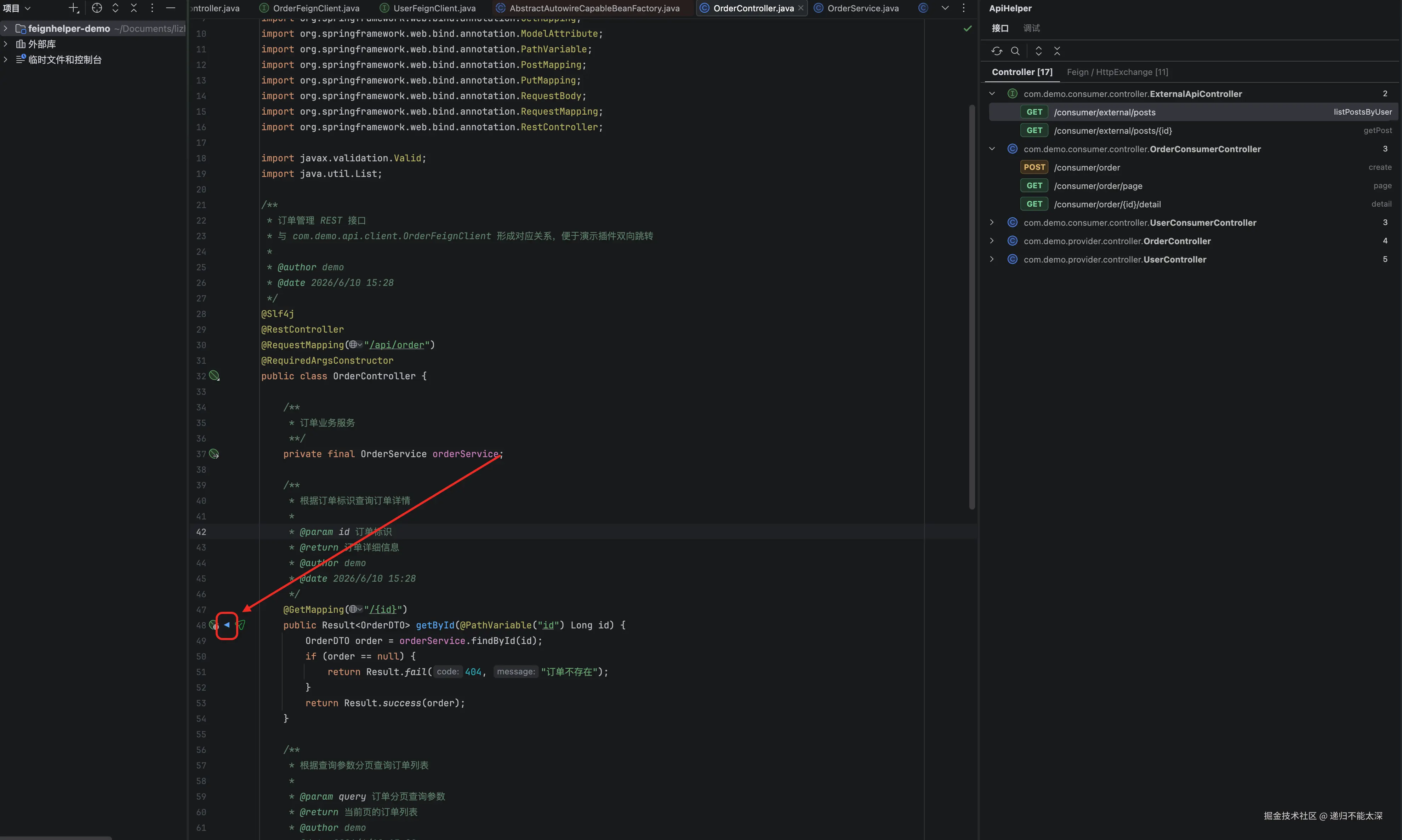Click the collapse-all icon in ApiHelper toolbar

(x=1056, y=51)
